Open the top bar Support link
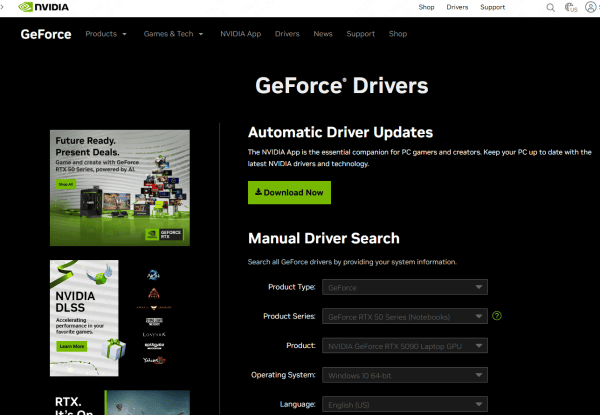 (492, 7)
